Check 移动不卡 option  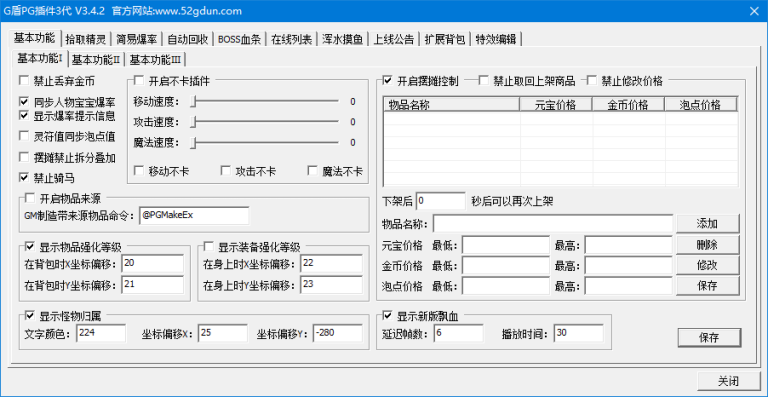pyautogui.click(x=139, y=171)
